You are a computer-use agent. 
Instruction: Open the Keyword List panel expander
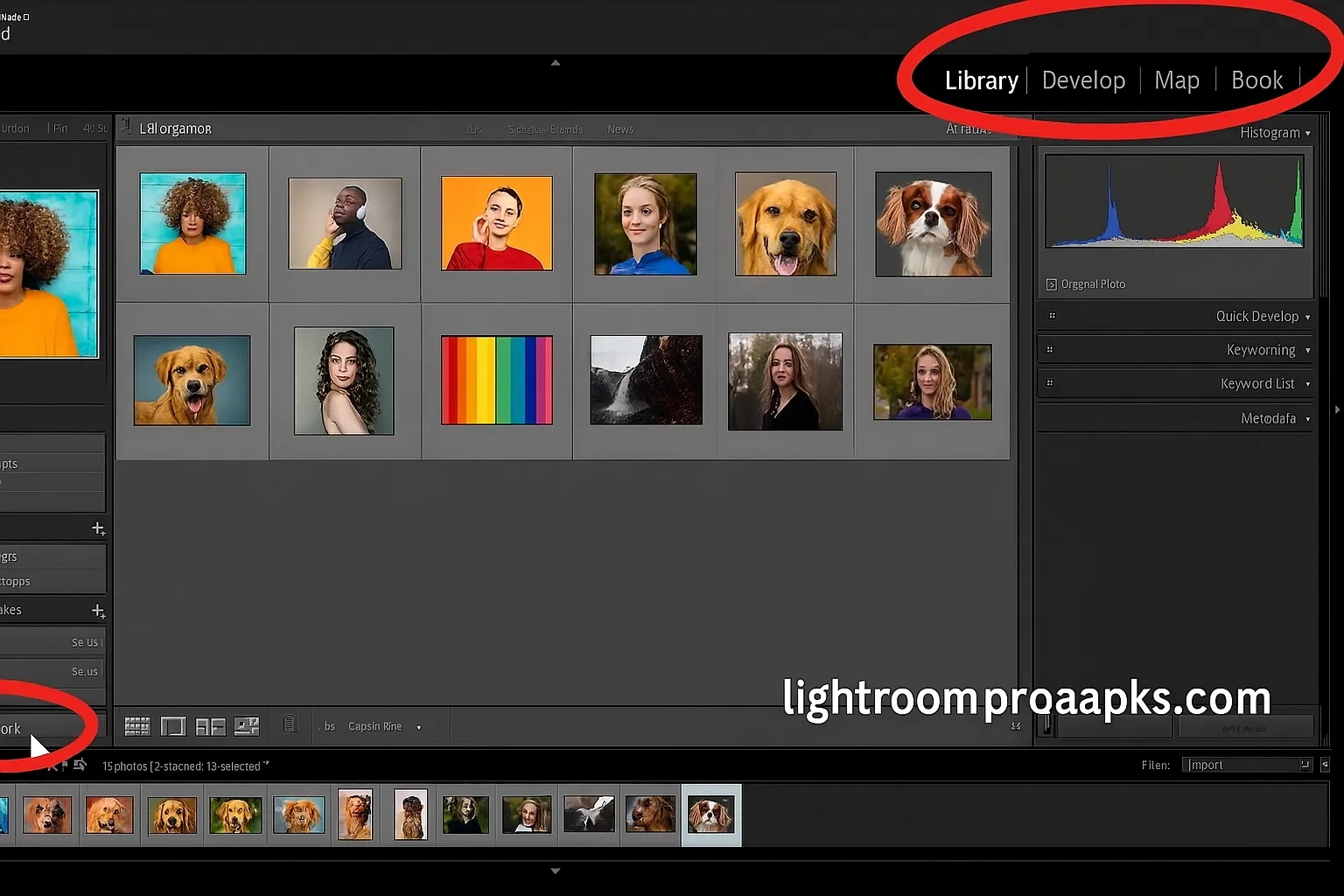coord(1307,383)
